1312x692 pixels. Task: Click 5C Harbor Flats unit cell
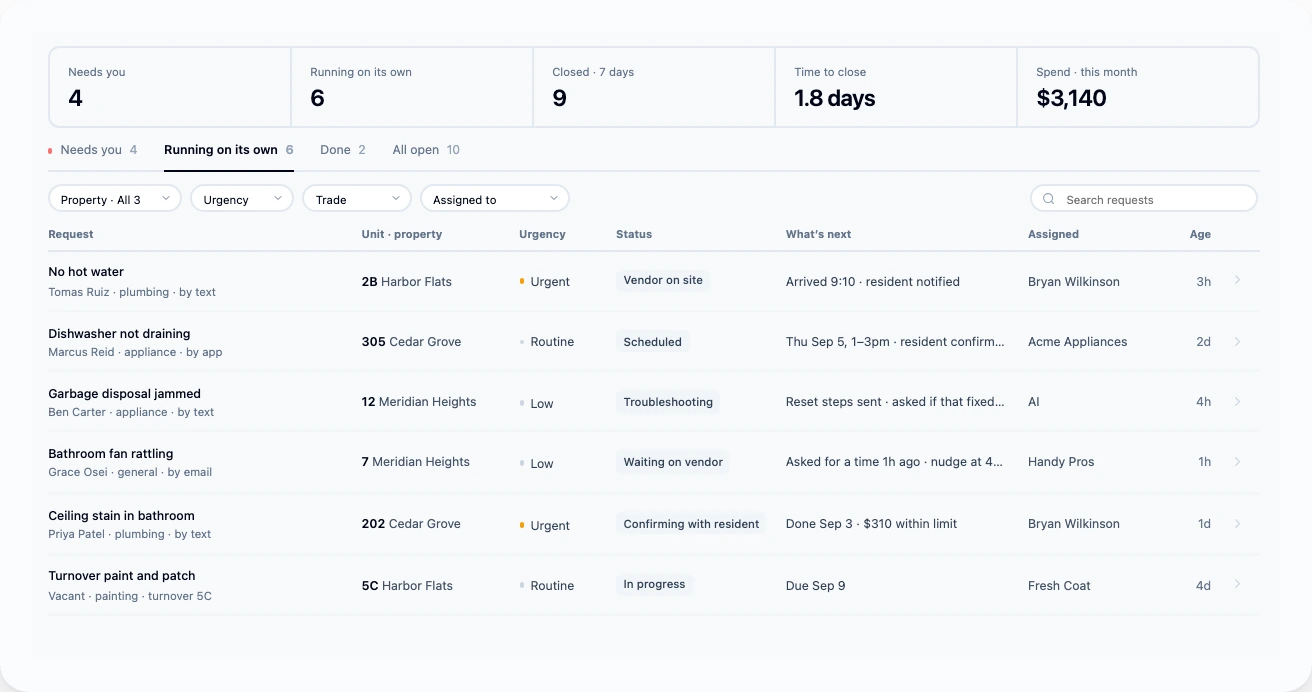point(407,586)
